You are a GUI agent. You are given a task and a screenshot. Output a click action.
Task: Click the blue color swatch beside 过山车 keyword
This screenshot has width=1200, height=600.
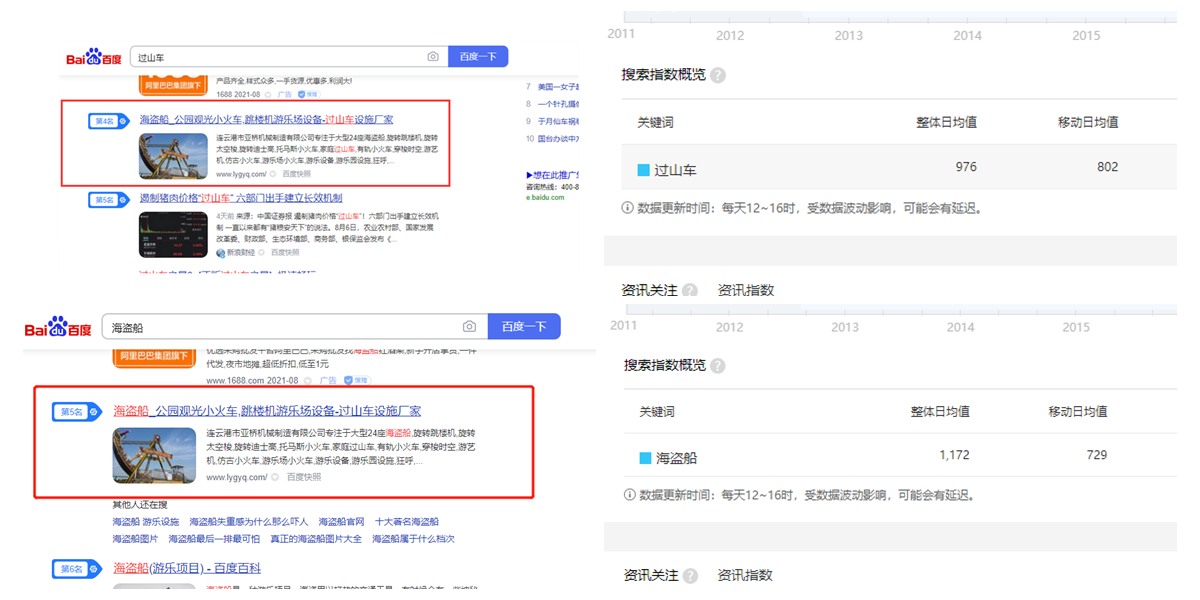(x=644, y=170)
